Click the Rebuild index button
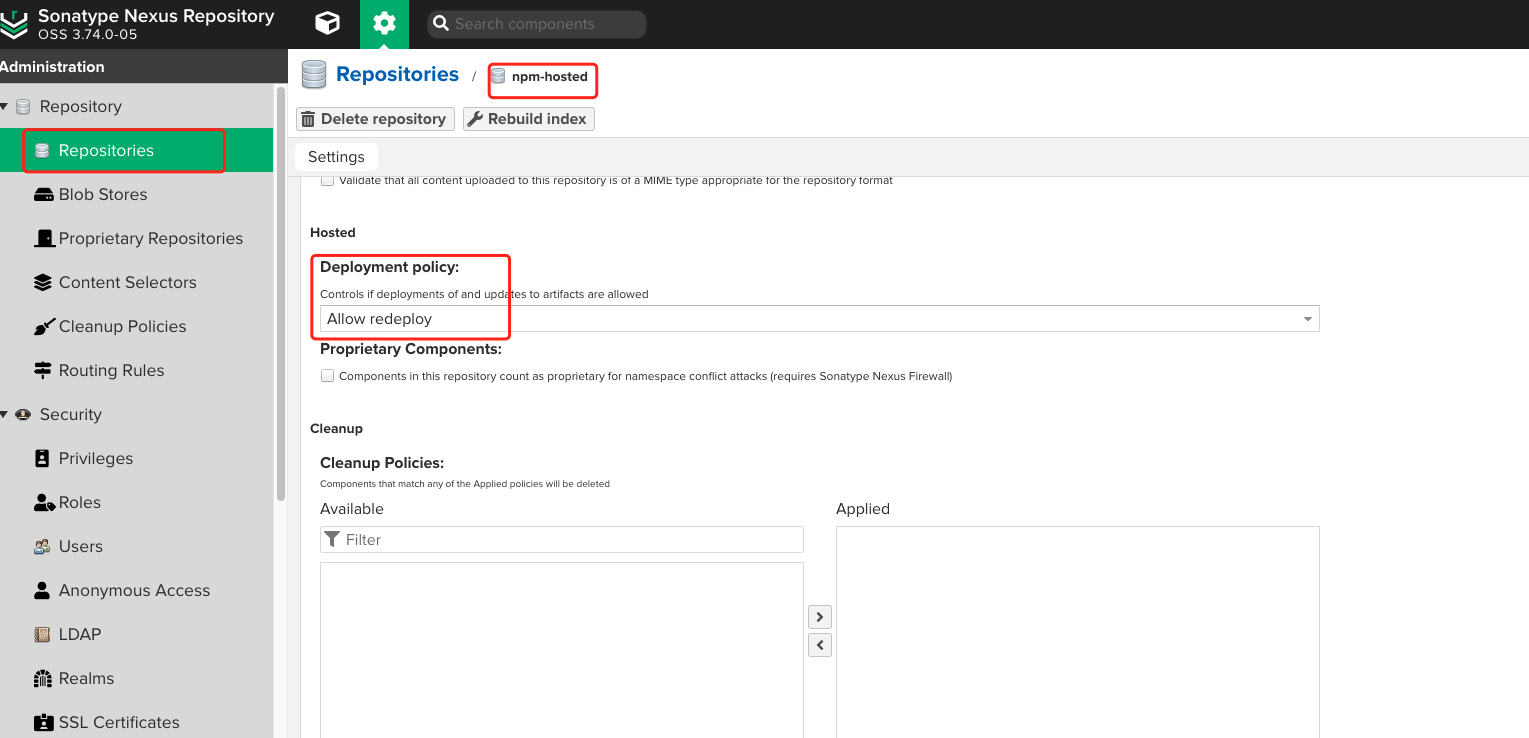Screen dimensions: 1529x738 529,119
